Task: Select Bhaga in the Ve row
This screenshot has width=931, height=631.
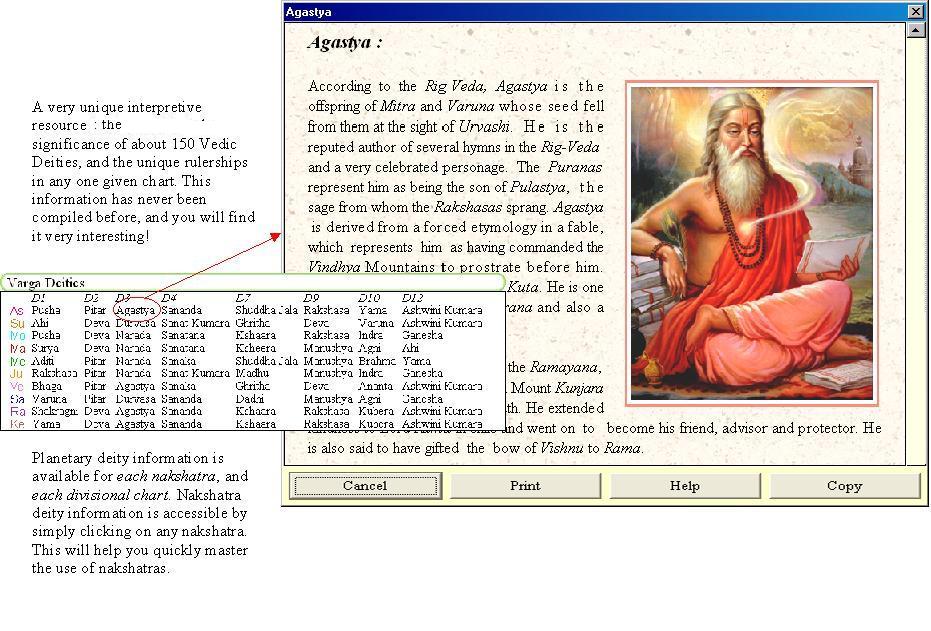Action: [46, 386]
